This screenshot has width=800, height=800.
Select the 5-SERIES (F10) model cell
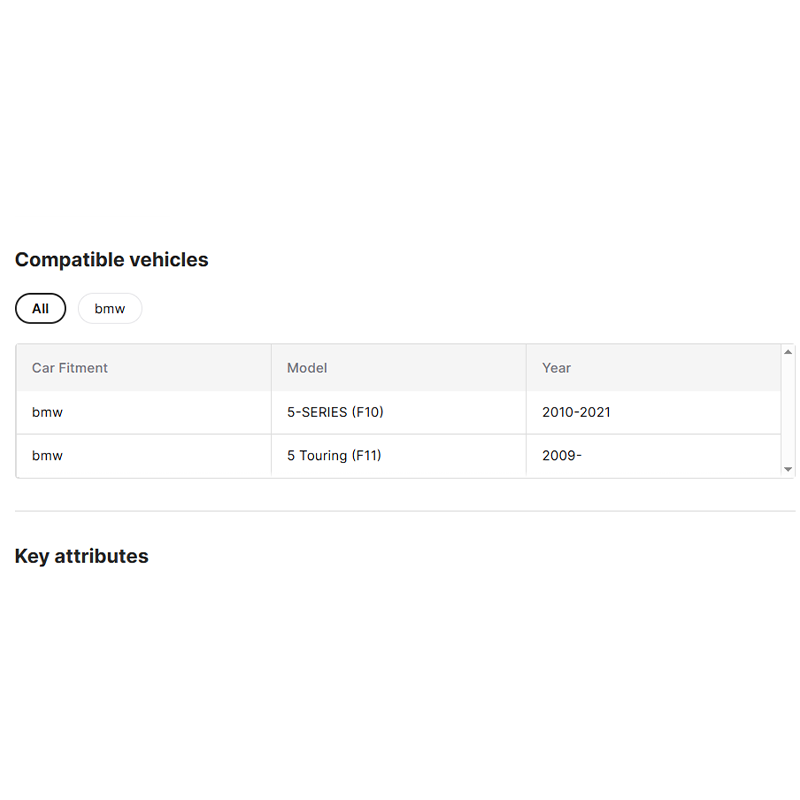(335, 412)
